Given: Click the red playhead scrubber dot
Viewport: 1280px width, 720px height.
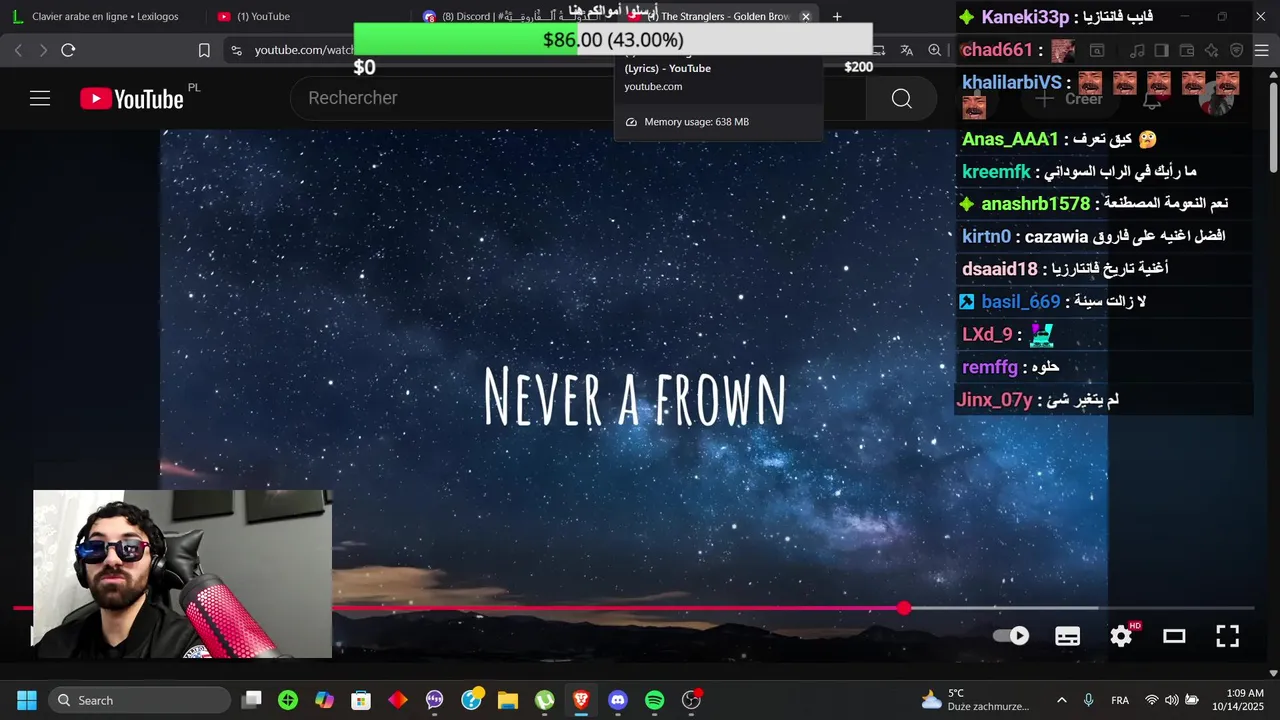Looking at the screenshot, I should click(904, 608).
